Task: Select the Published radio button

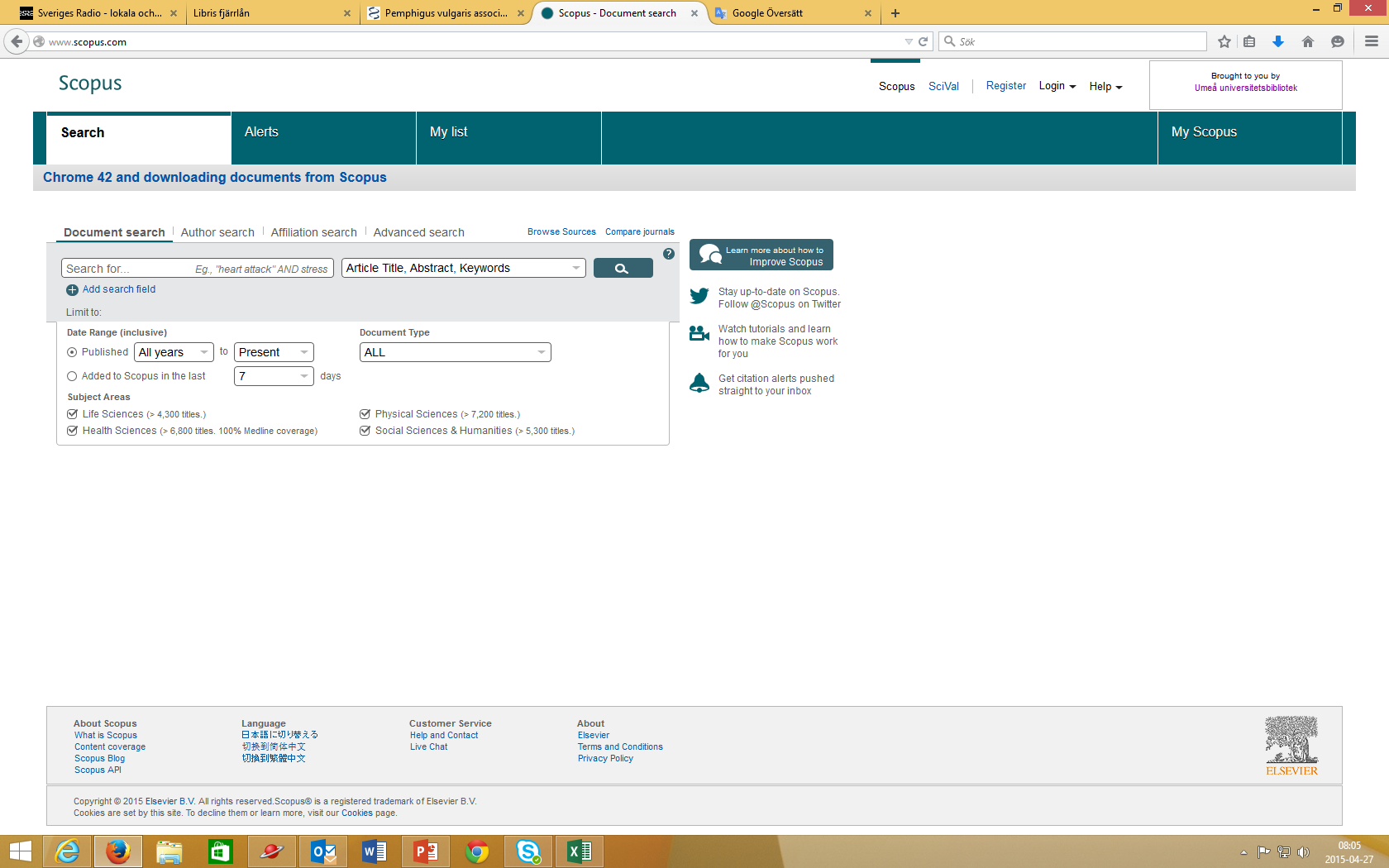Action: [72, 352]
